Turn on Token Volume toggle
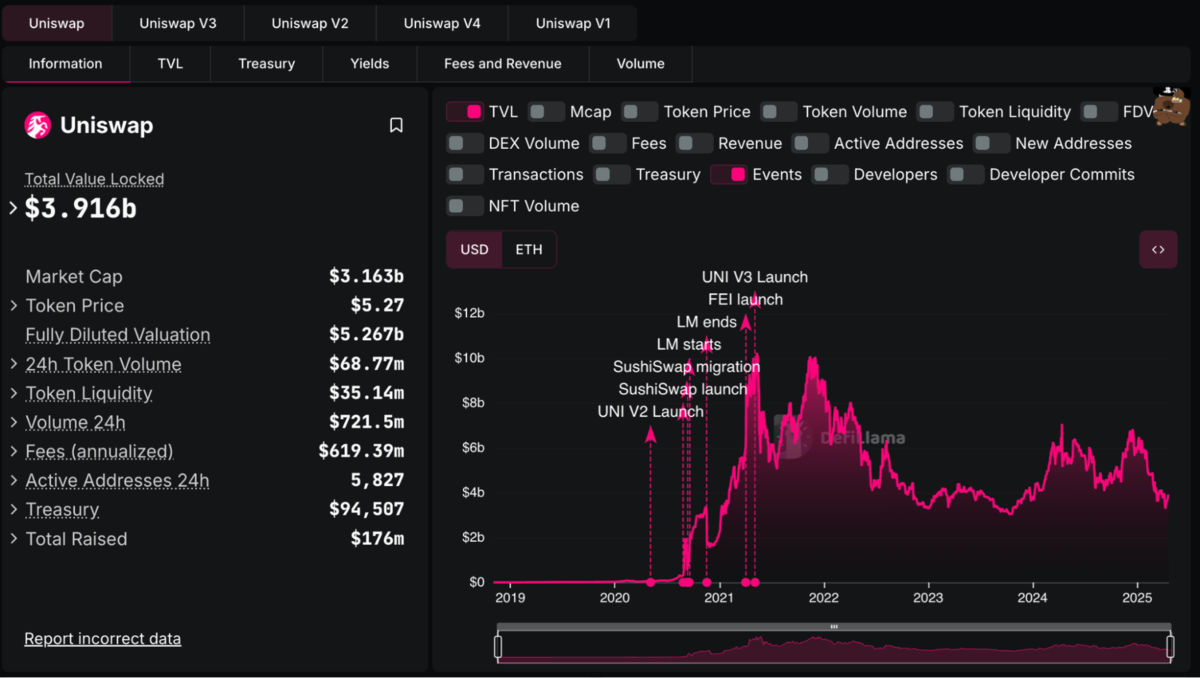The height and width of the screenshot is (678, 1200). point(779,112)
